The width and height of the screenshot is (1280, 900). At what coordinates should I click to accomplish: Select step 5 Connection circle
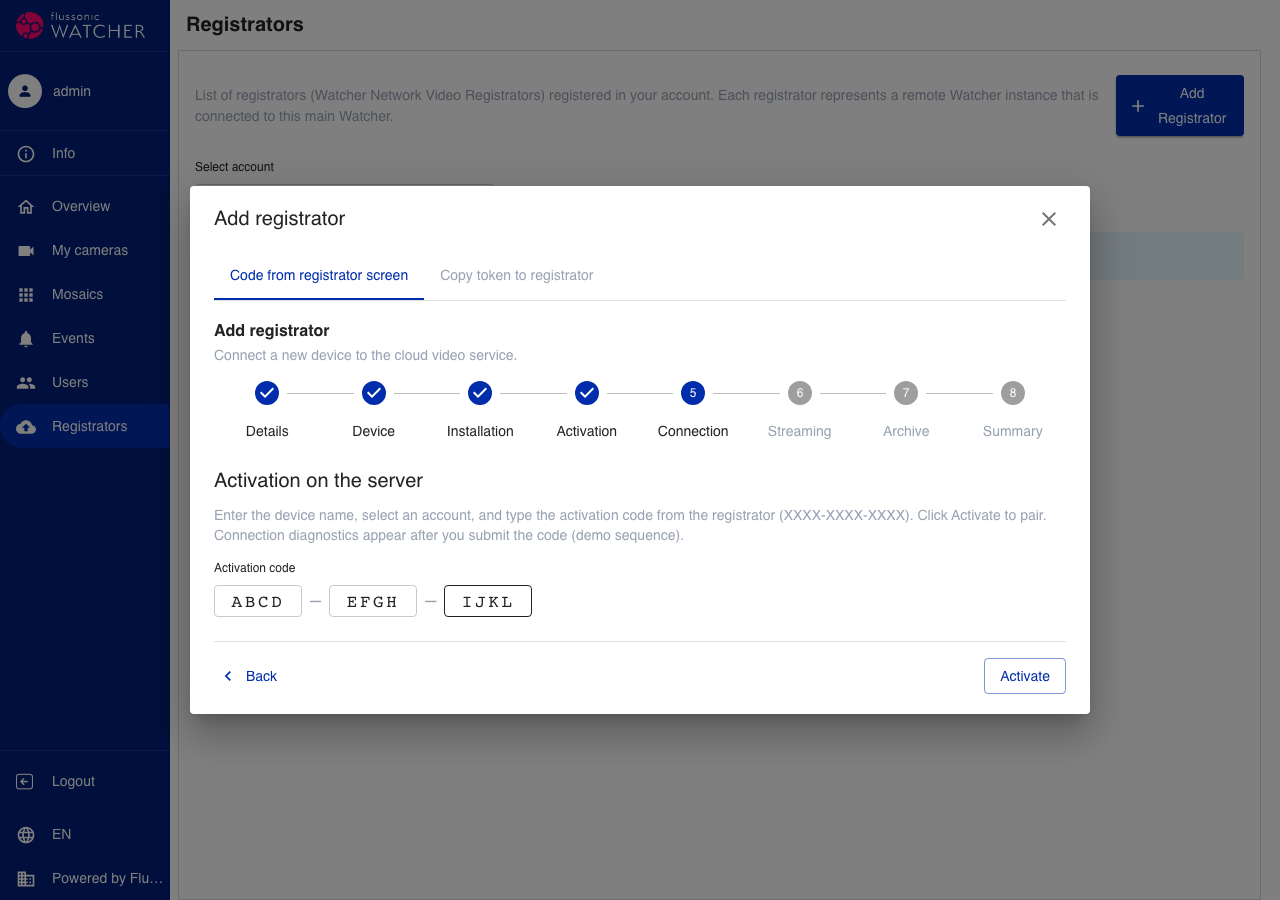click(693, 393)
